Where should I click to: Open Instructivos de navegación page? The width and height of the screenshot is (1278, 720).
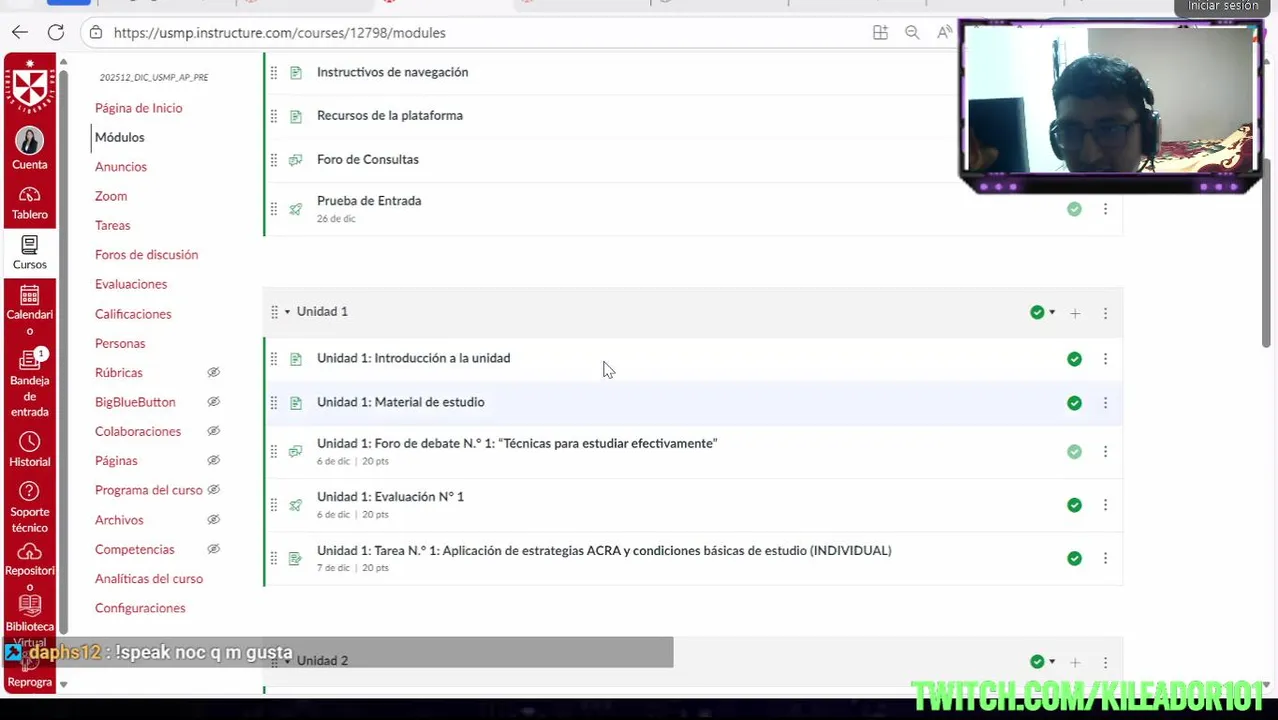pyautogui.click(x=392, y=72)
